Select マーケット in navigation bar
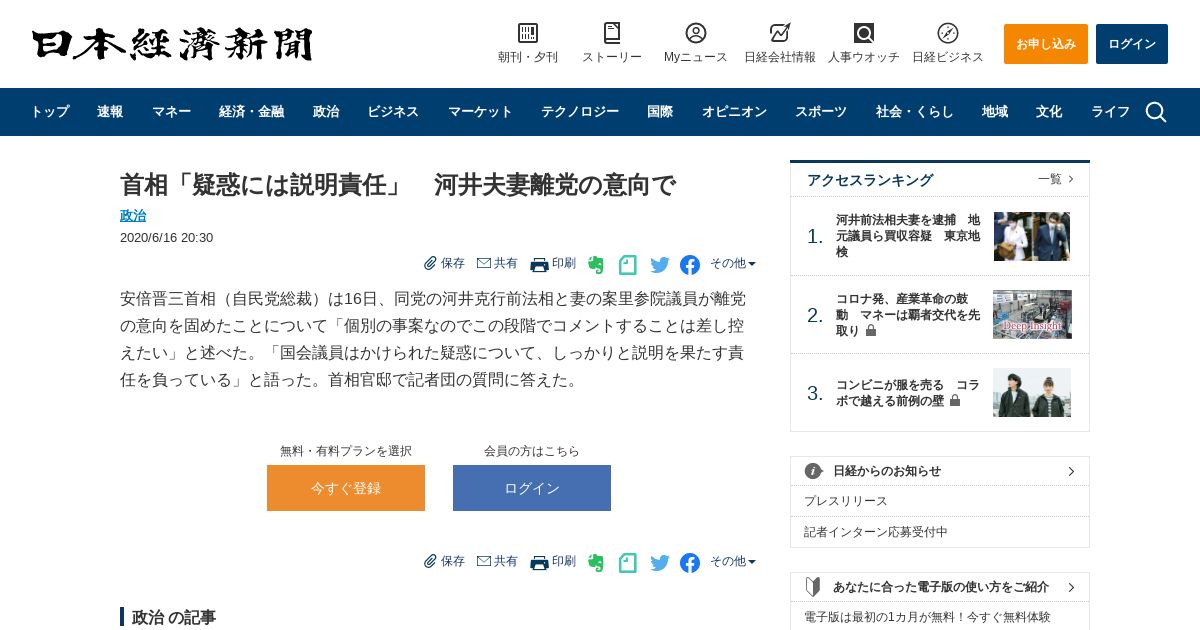 click(x=480, y=112)
